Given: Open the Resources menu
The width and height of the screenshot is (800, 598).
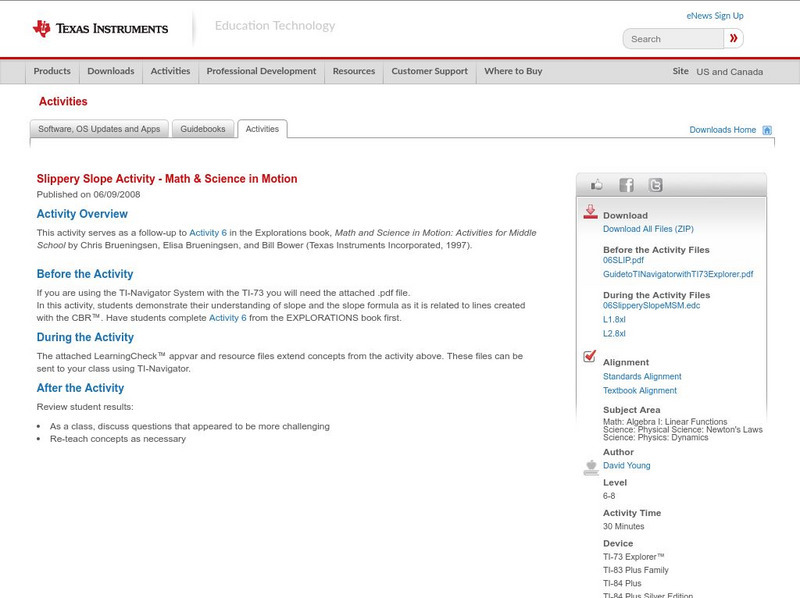Looking at the screenshot, I should [x=354, y=71].
